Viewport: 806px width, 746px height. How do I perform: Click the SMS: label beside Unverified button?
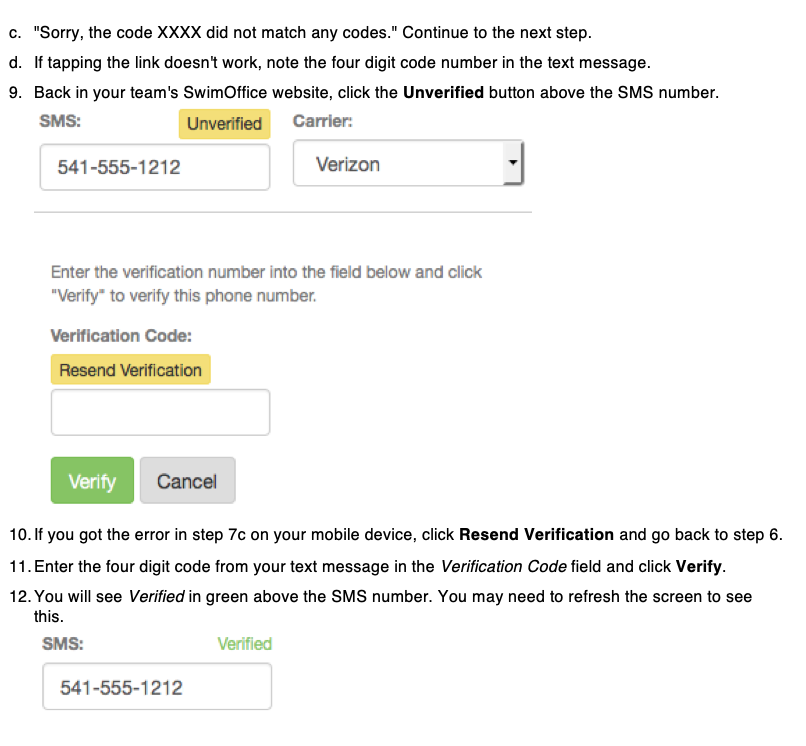coord(60,121)
